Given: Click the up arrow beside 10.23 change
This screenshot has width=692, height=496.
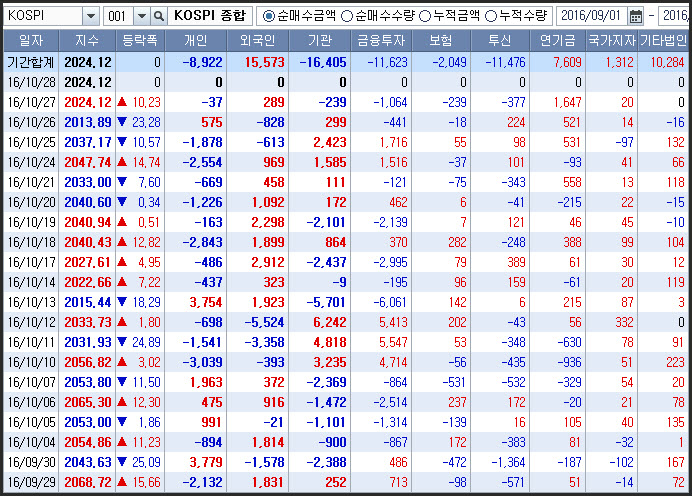Looking at the screenshot, I should pos(122,102).
